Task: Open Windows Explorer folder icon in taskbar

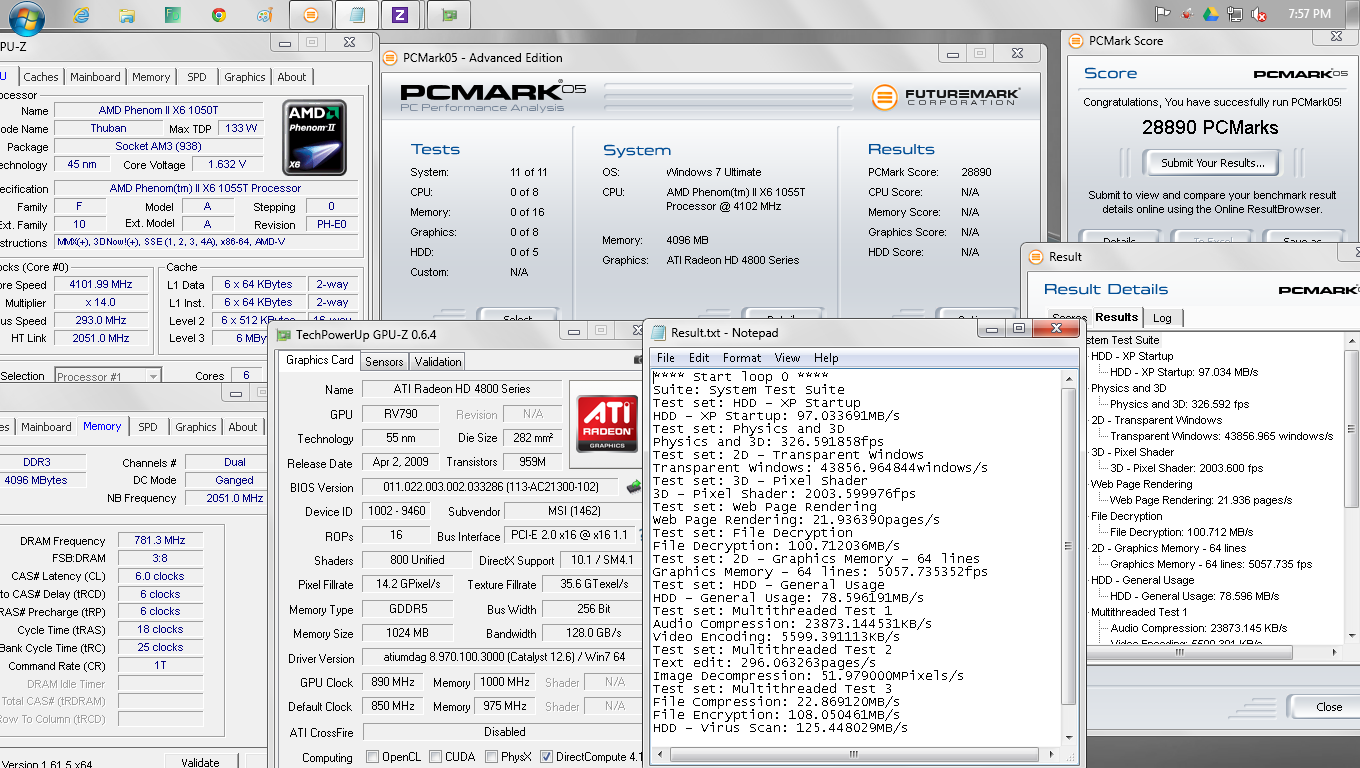Action: click(x=127, y=15)
